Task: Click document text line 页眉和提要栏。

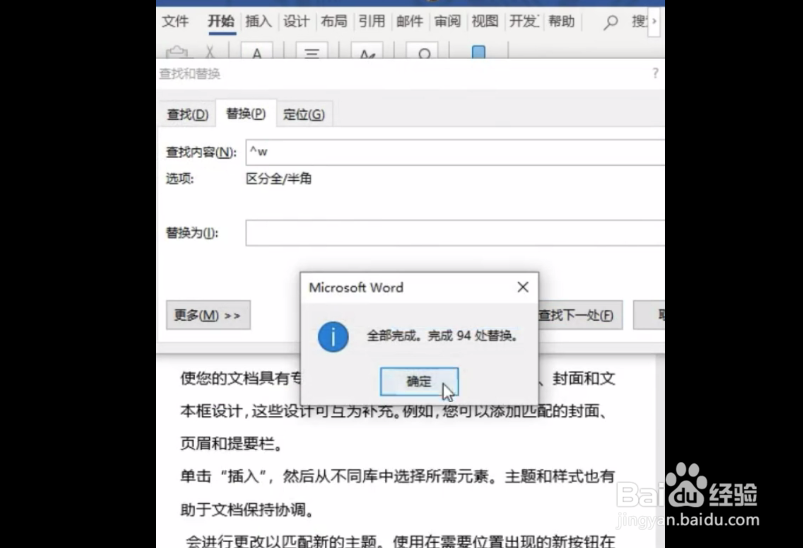Action: point(231,444)
